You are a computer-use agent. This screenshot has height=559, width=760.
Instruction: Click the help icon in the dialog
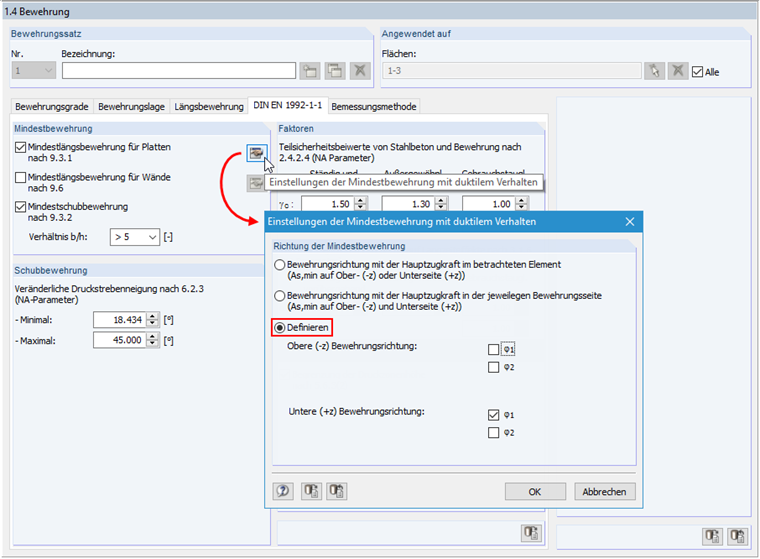283,491
